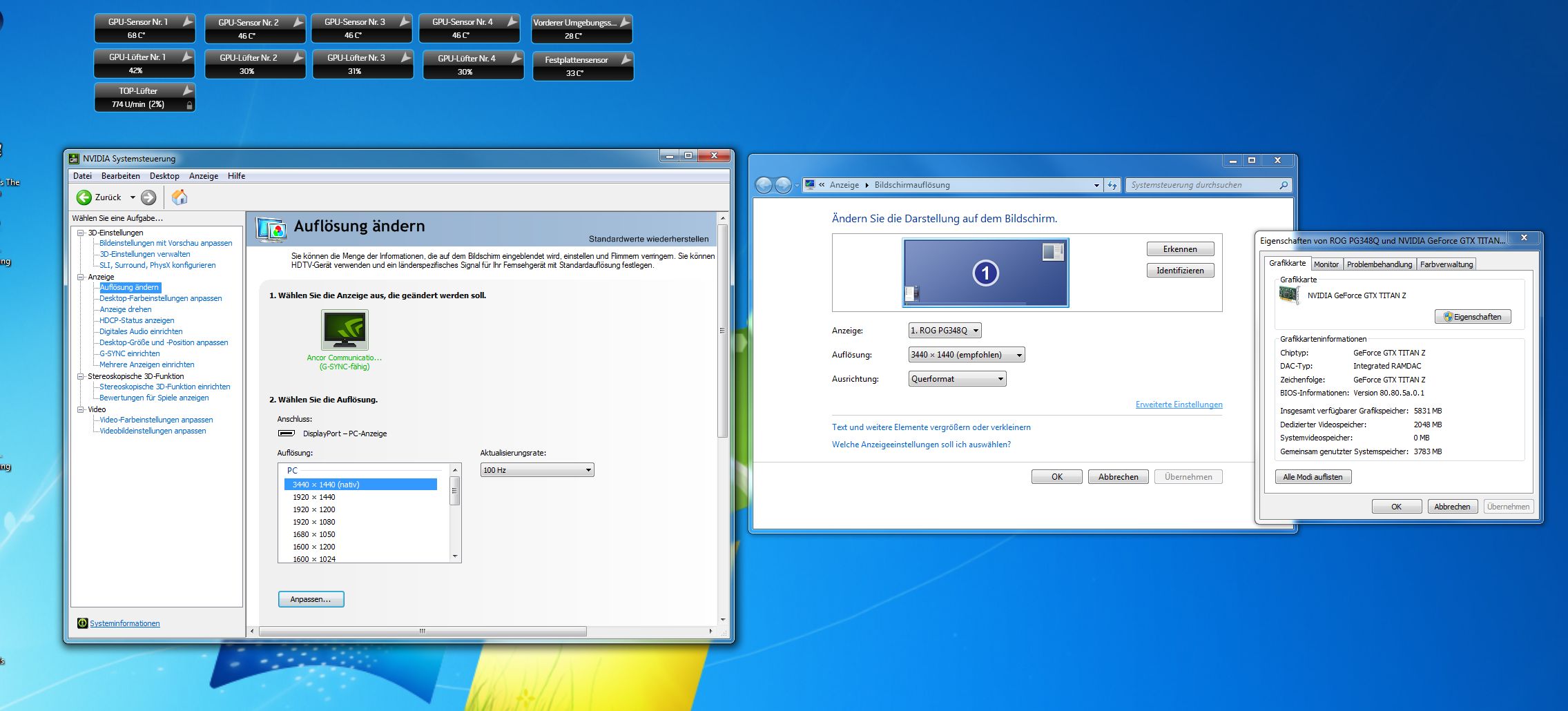Click the green Zurück back arrow icon
The image size is (1568, 711).
click(84, 197)
